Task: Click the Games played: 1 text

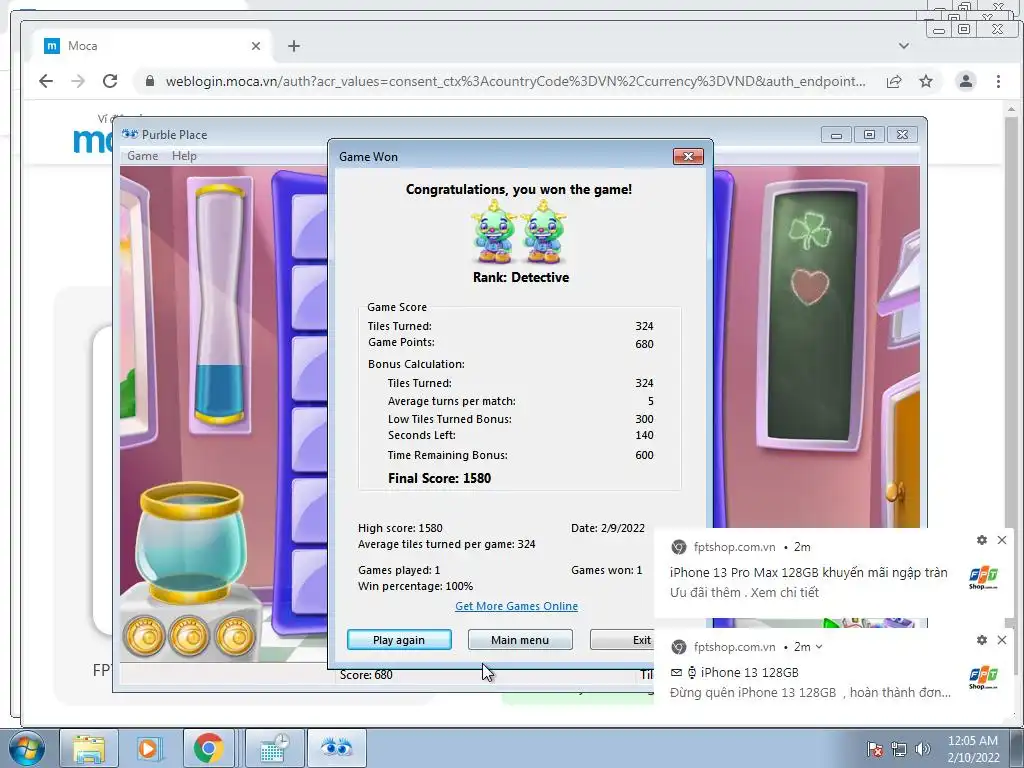Action: point(399,570)
